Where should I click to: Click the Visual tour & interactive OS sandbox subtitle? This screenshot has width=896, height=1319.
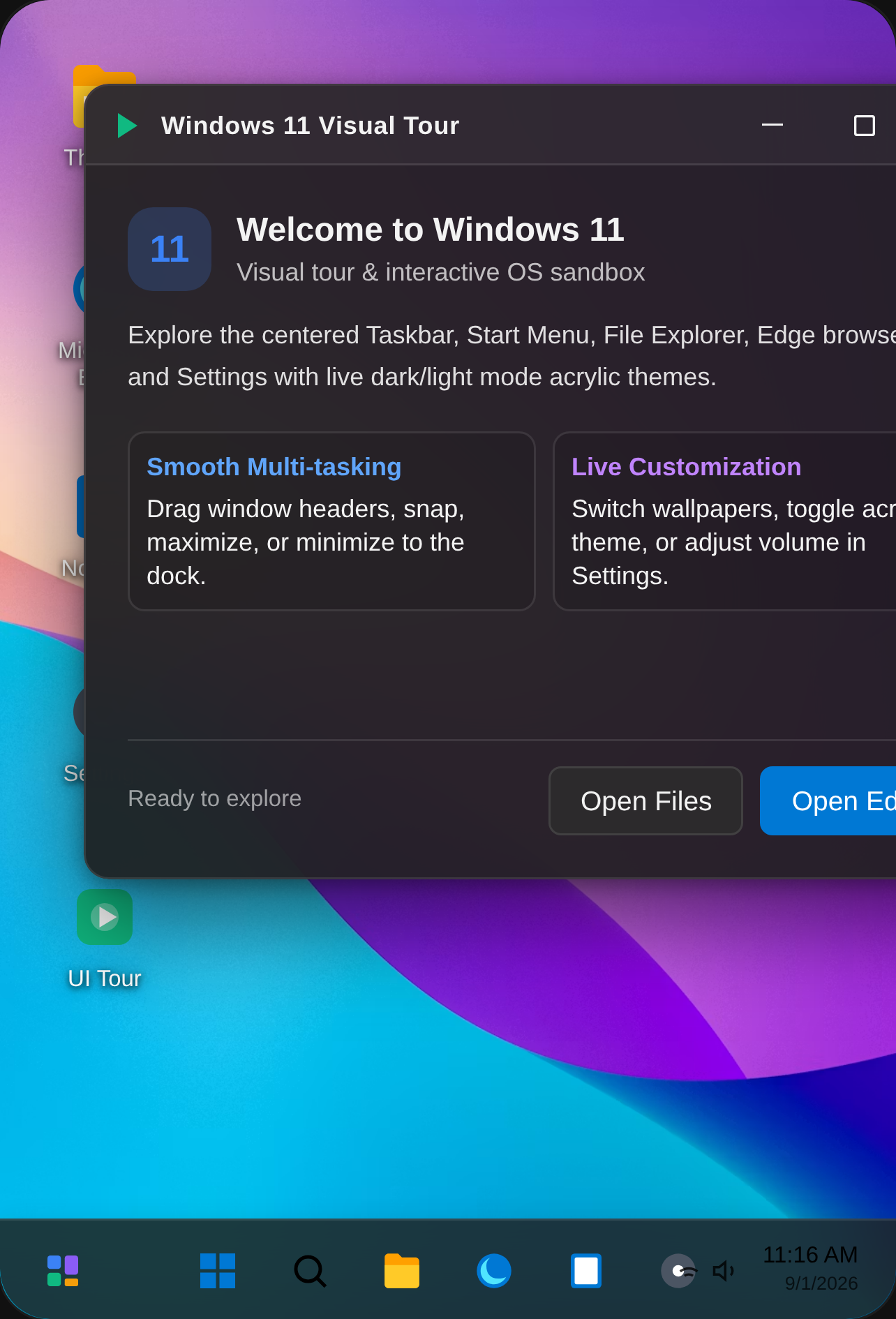441,272
